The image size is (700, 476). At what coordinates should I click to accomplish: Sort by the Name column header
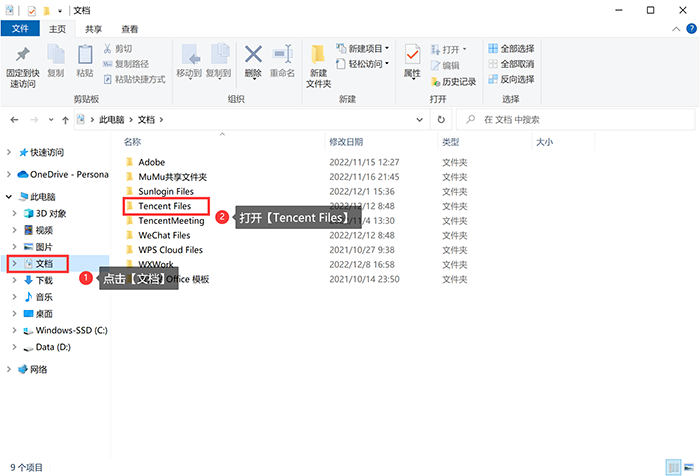point(133,142)
